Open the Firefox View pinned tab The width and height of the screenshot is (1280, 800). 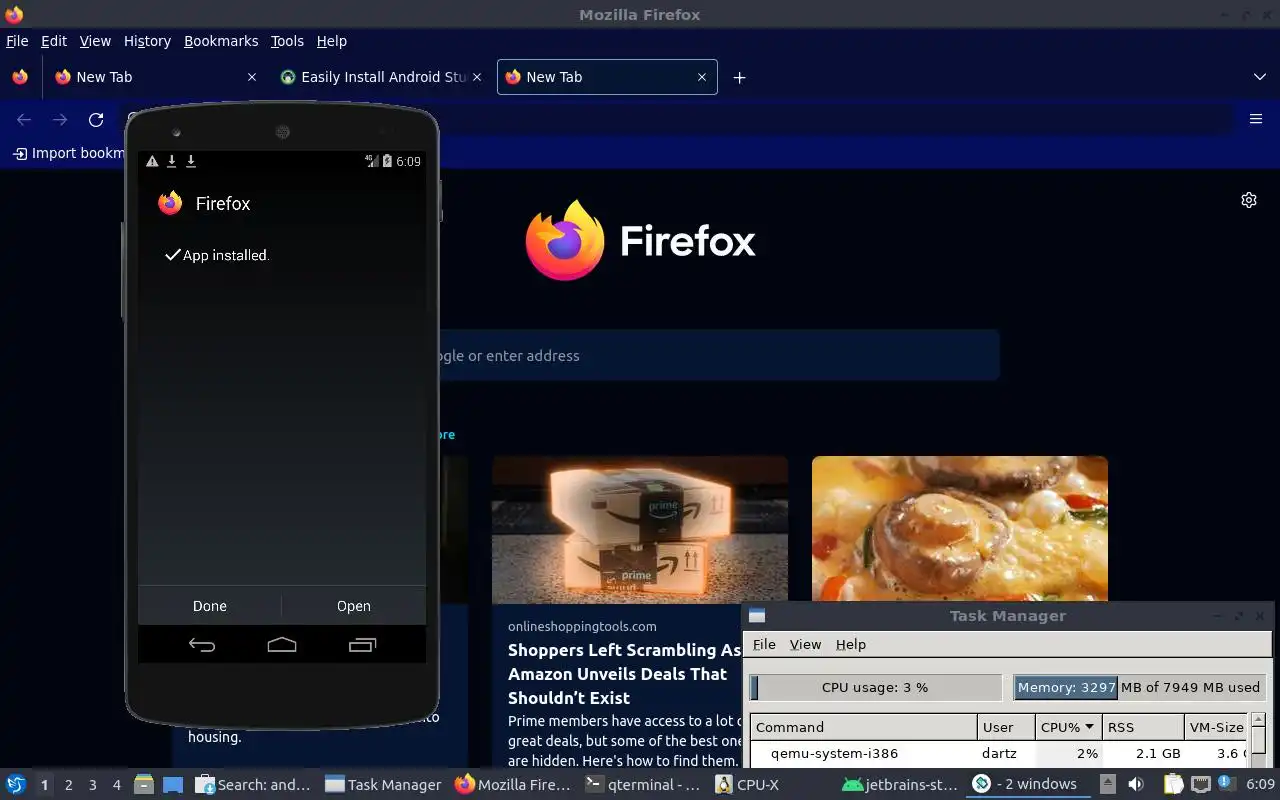(20, 77)
